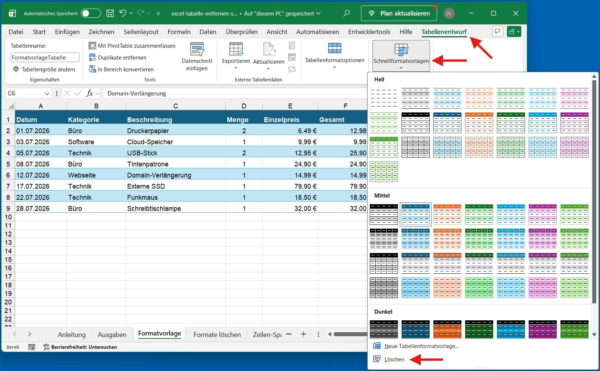Open the Ausgaben sheet tab
Screen dimensions: 600x371
[x=112, y=335]
